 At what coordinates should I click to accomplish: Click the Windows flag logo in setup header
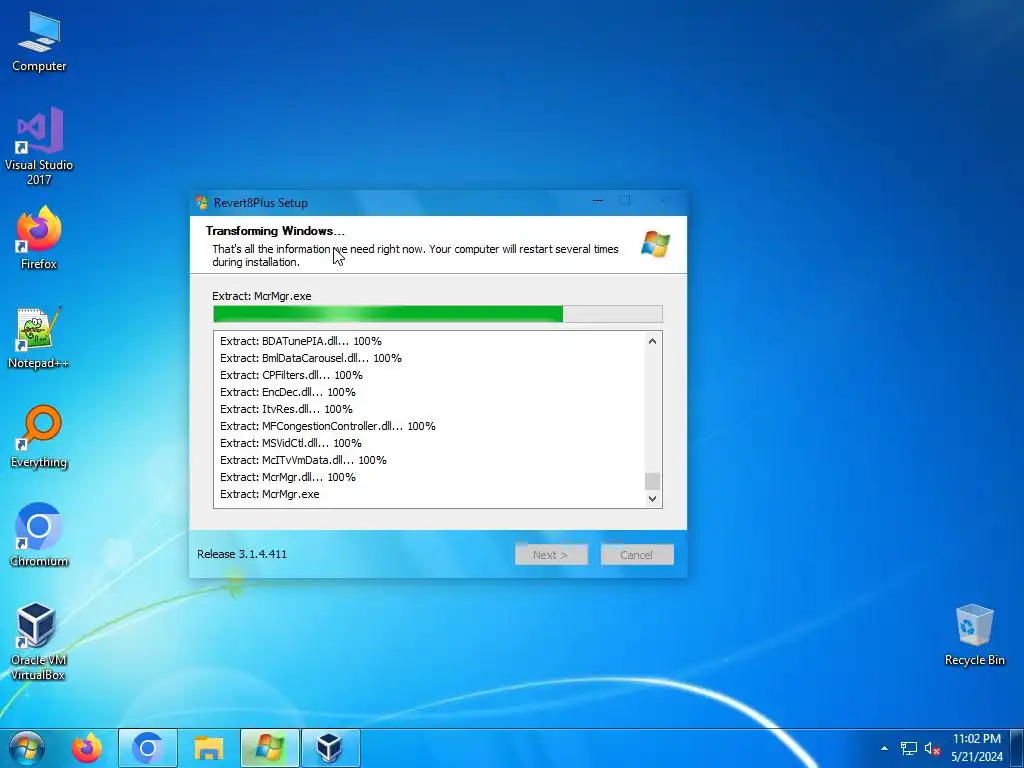[655, 244]
